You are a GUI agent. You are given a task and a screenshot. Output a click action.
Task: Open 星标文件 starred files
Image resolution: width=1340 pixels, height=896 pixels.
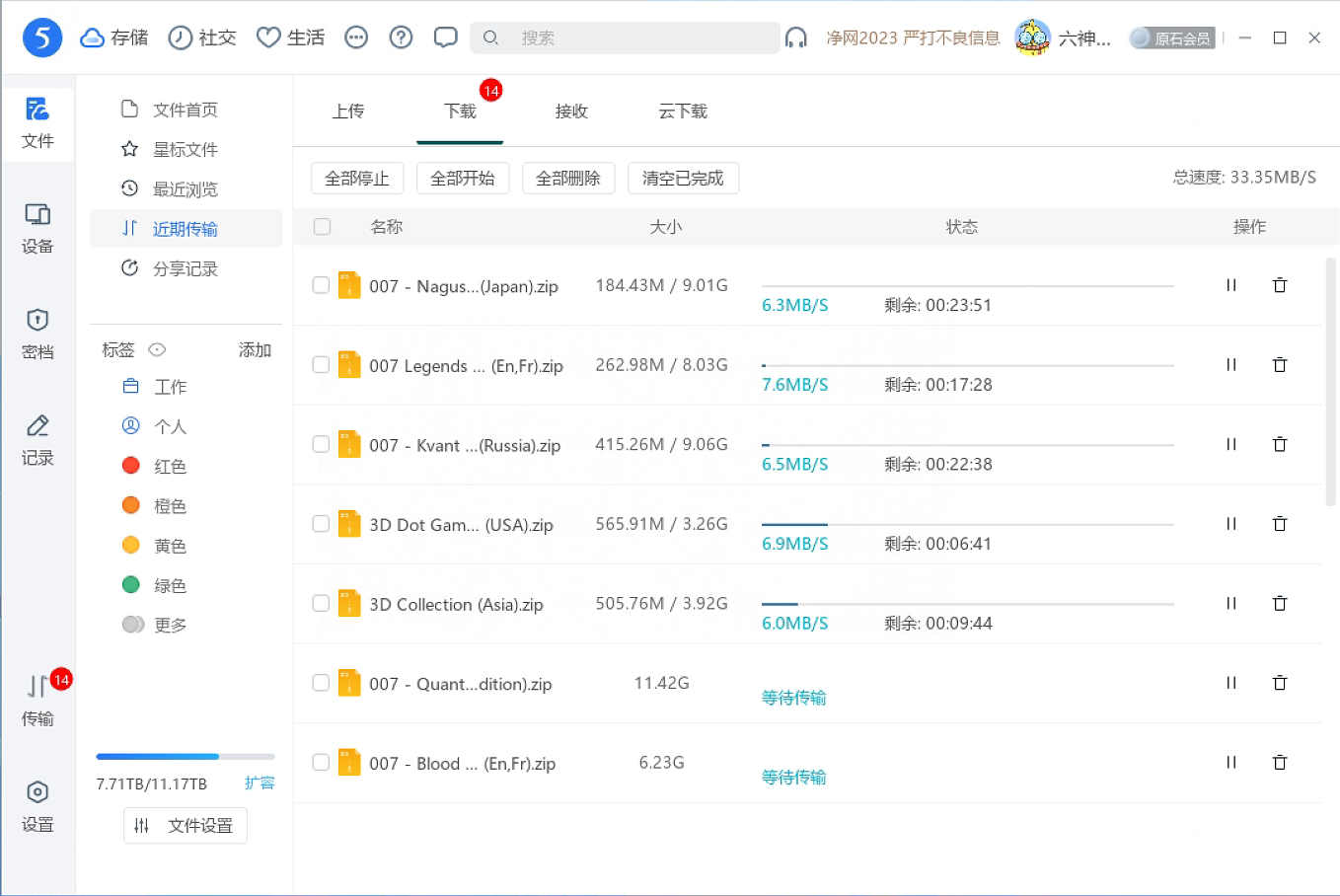click(186, 149)
